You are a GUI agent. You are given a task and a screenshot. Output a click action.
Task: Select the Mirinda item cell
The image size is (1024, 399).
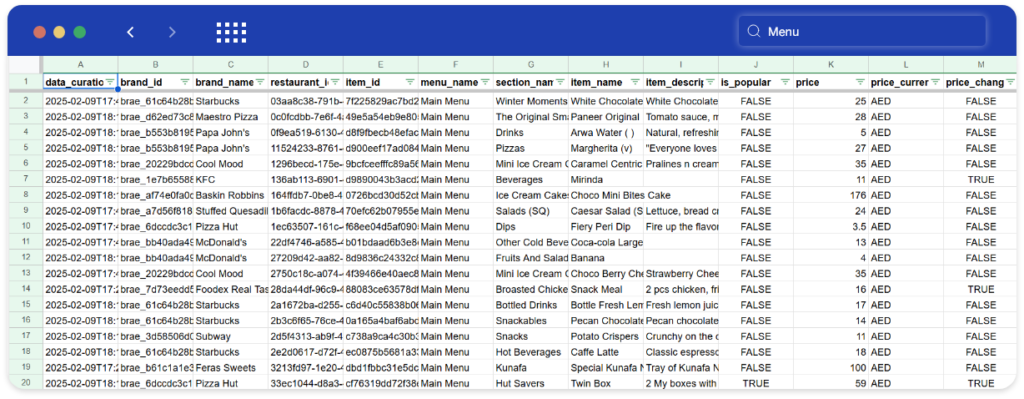tap(606, 180)
